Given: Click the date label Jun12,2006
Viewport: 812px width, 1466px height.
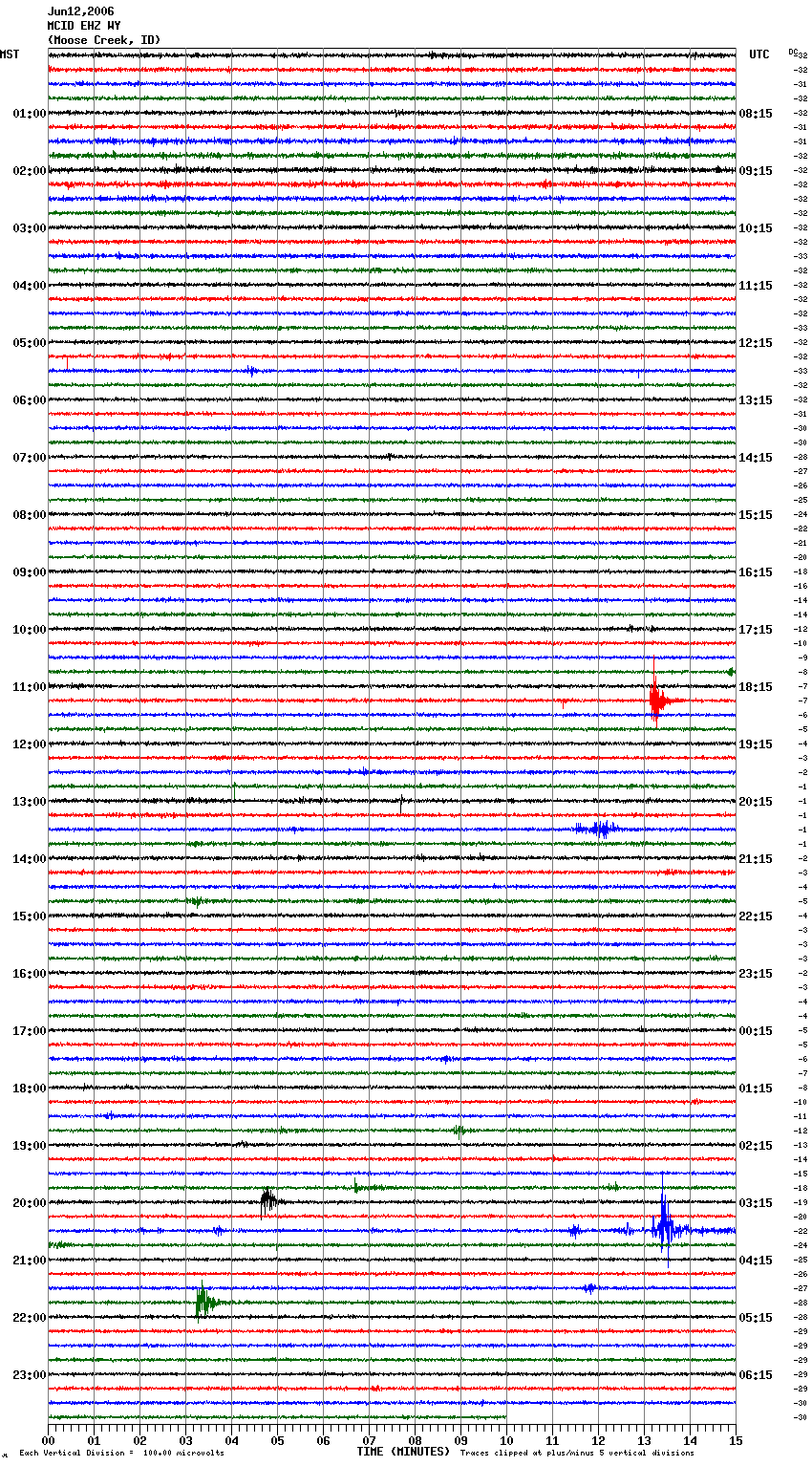Looking at the screenshot, I should (x=80, y=11).
